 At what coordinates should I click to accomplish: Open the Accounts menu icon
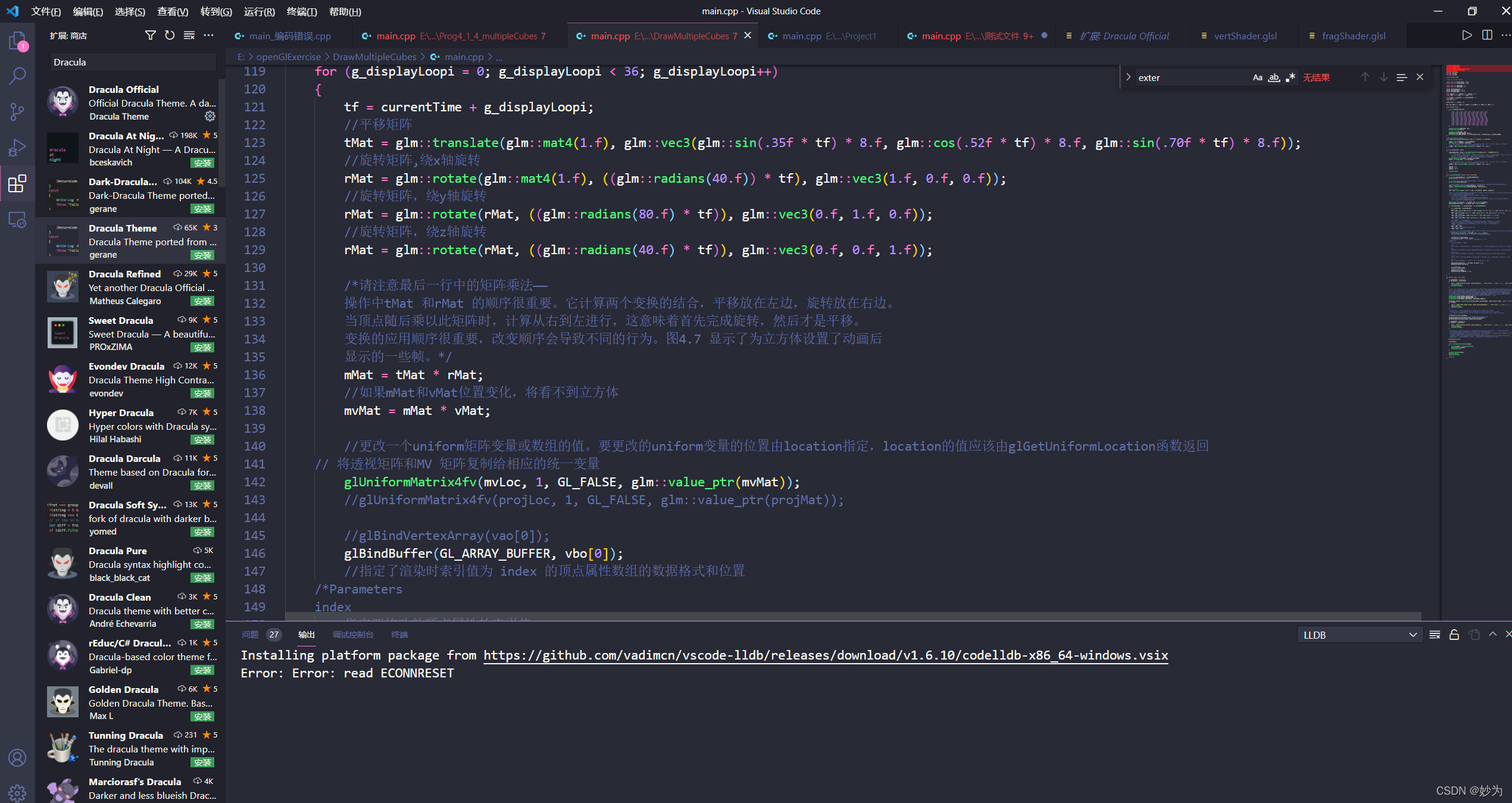[x=17, y=757]
